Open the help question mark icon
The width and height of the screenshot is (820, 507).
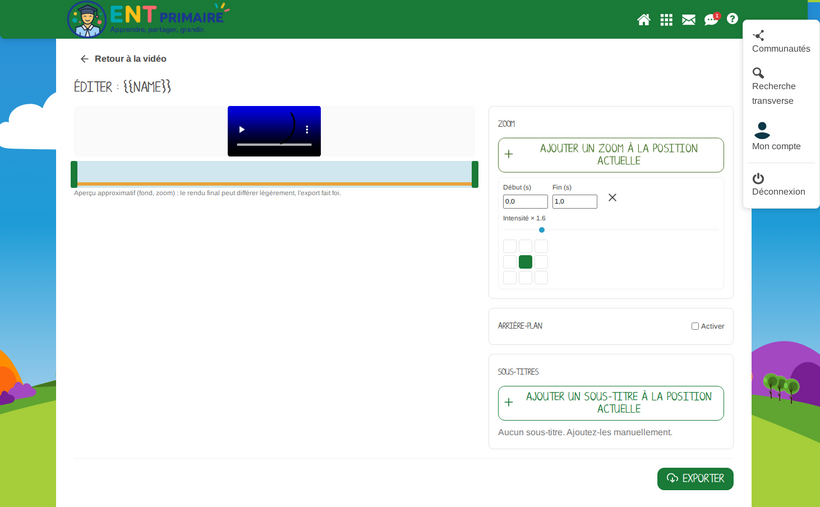click(732, 19)
